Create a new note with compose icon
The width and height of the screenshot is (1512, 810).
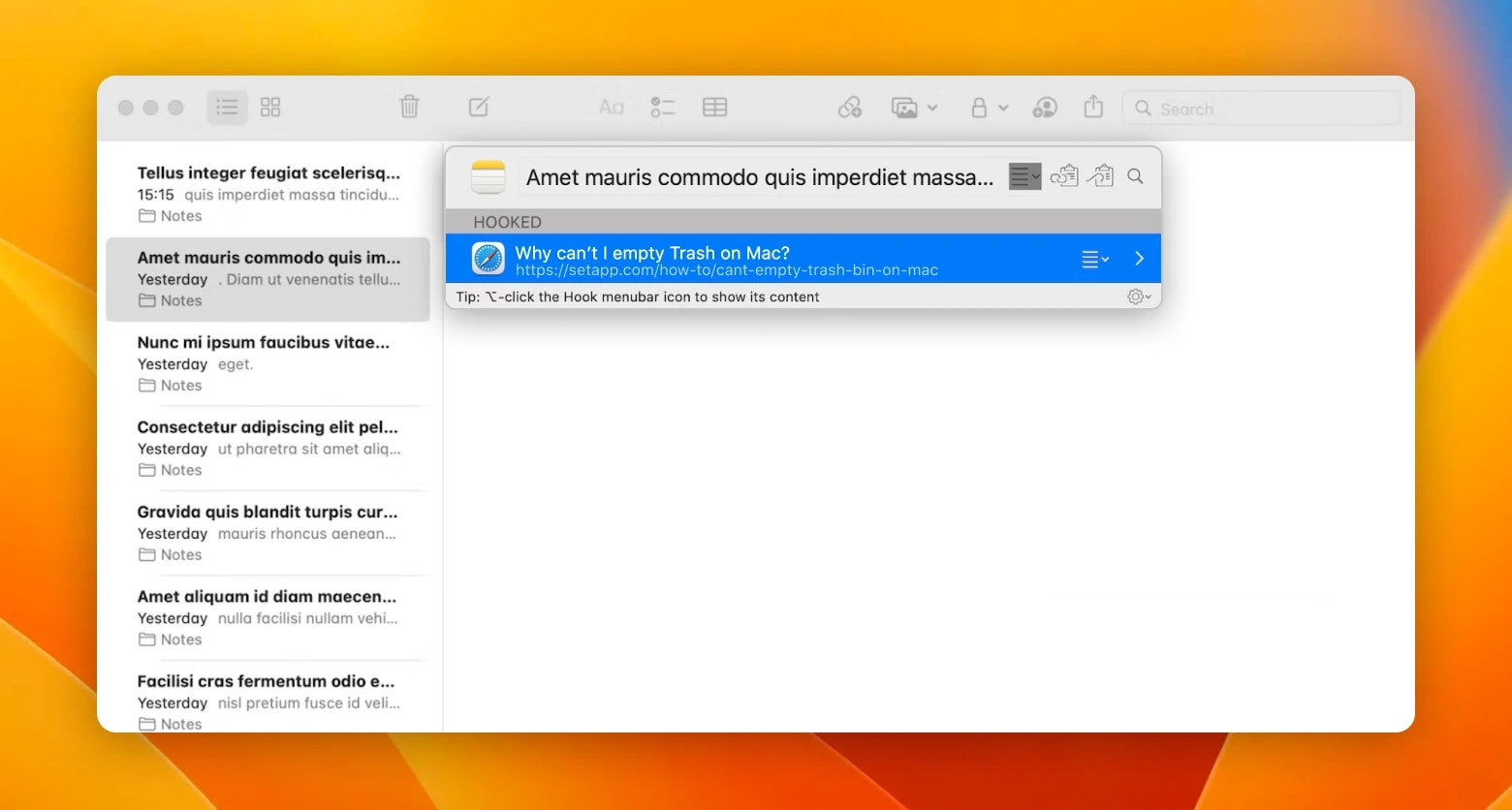(x=479, y=108)
